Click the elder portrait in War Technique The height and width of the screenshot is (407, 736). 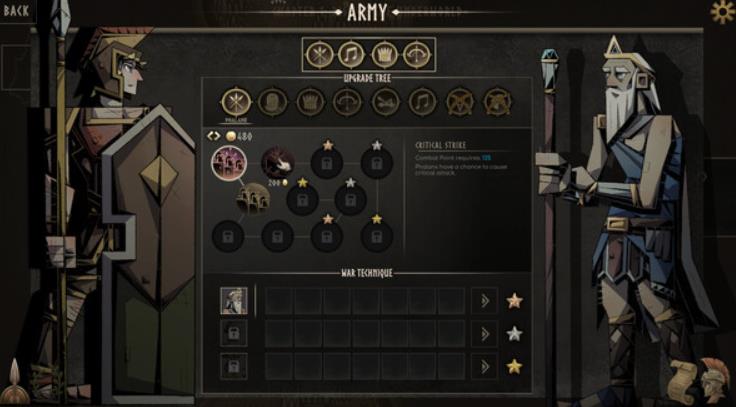[x=234, y=301]
